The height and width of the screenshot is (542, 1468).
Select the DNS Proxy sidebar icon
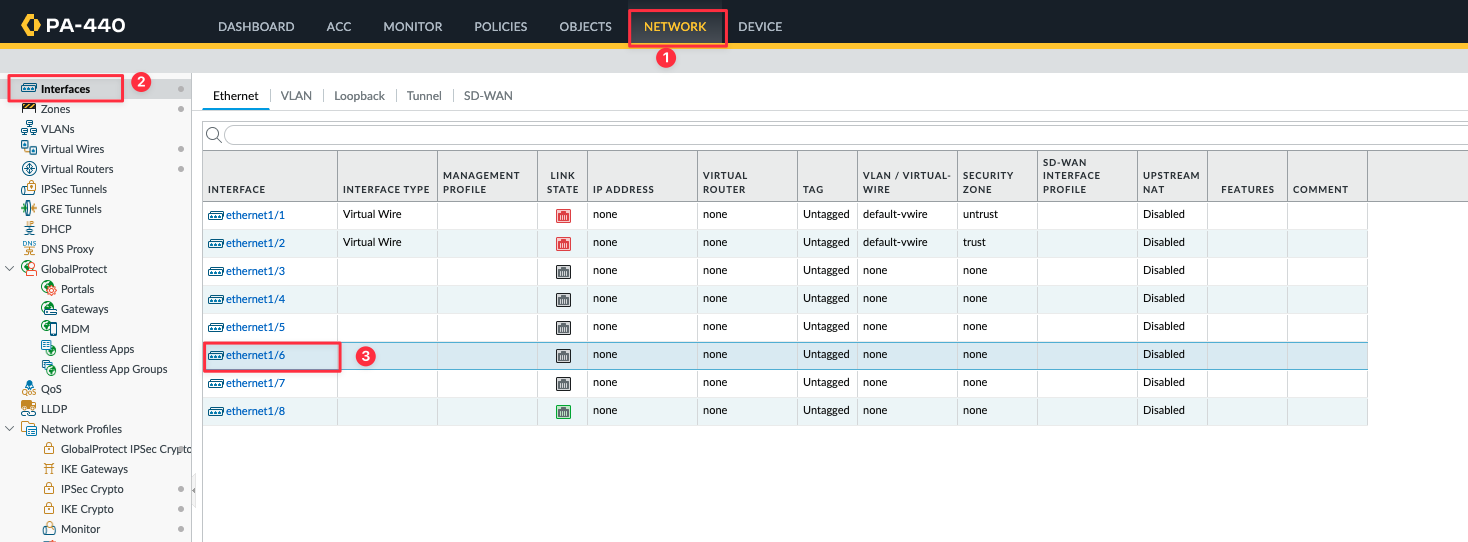pyautogui.click(x=29, y=248)
